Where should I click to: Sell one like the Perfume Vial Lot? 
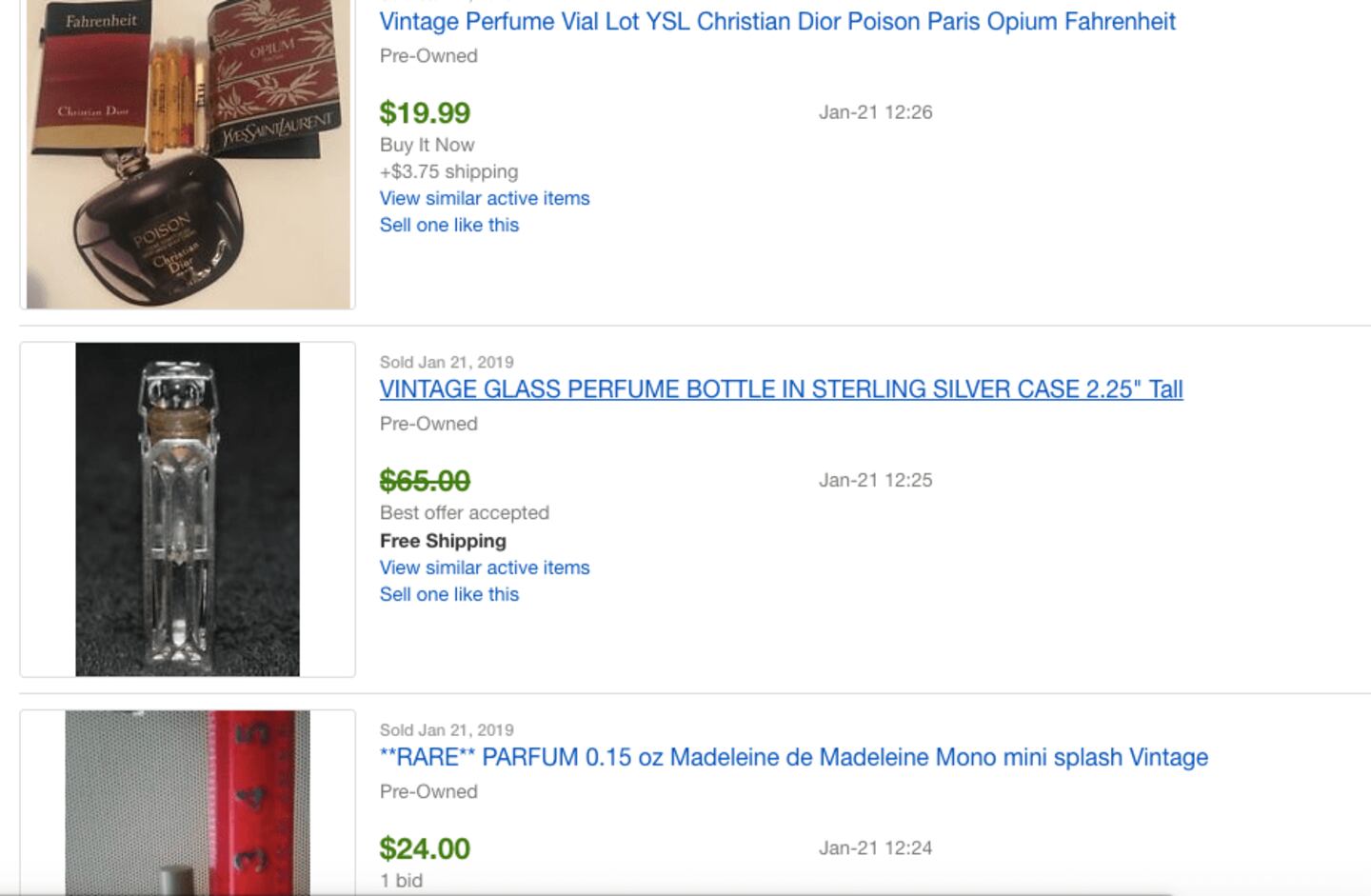click(x=449, y=225)
